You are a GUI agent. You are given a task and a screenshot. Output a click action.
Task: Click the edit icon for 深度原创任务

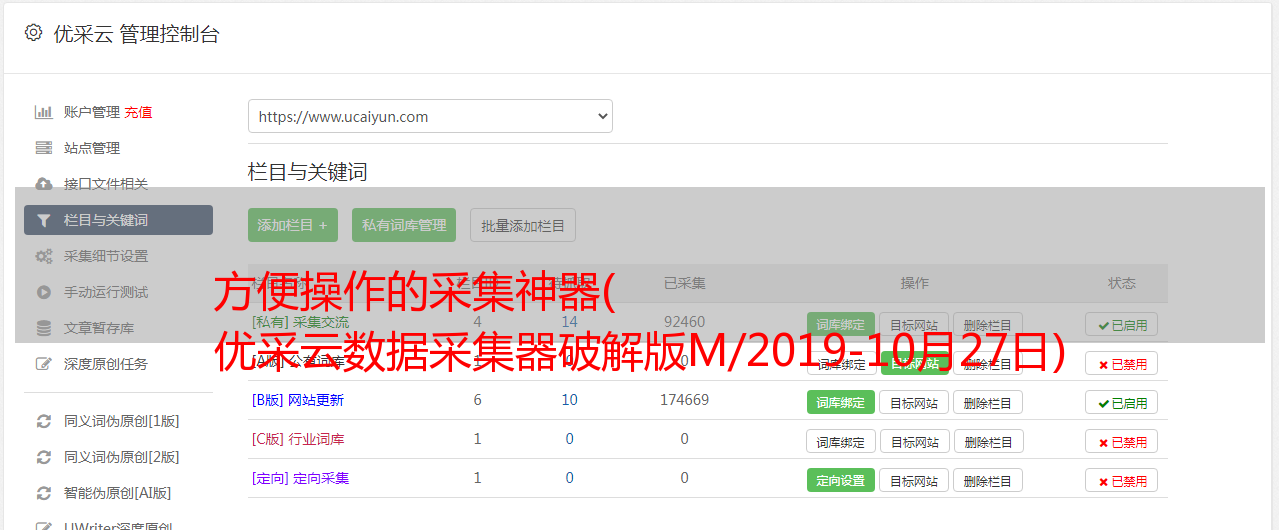[x=44, y=364]
